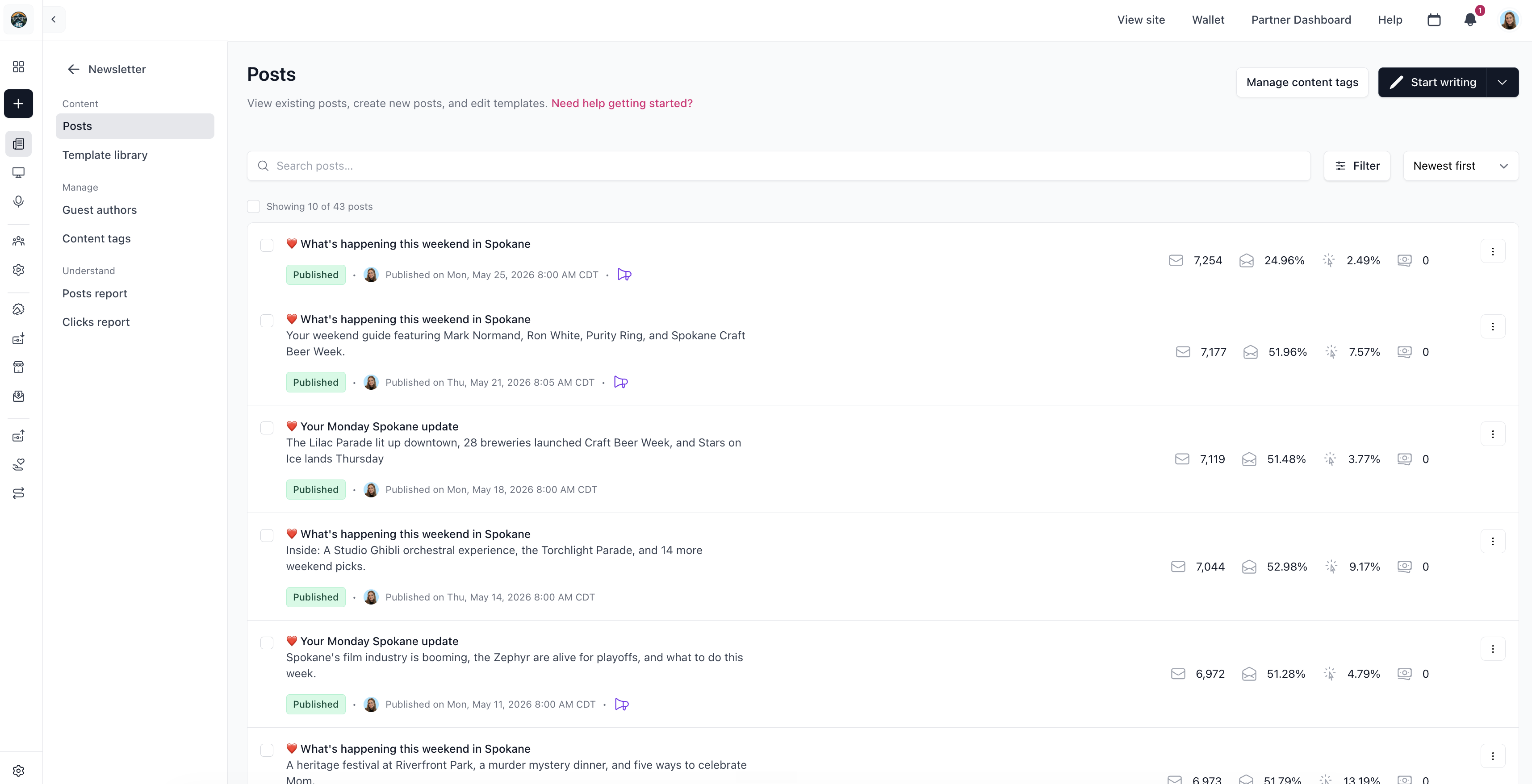Screen dimensions: 1532x784
Task: Open the newsletter posts icon in the sidebar
Action: [18, 144]
